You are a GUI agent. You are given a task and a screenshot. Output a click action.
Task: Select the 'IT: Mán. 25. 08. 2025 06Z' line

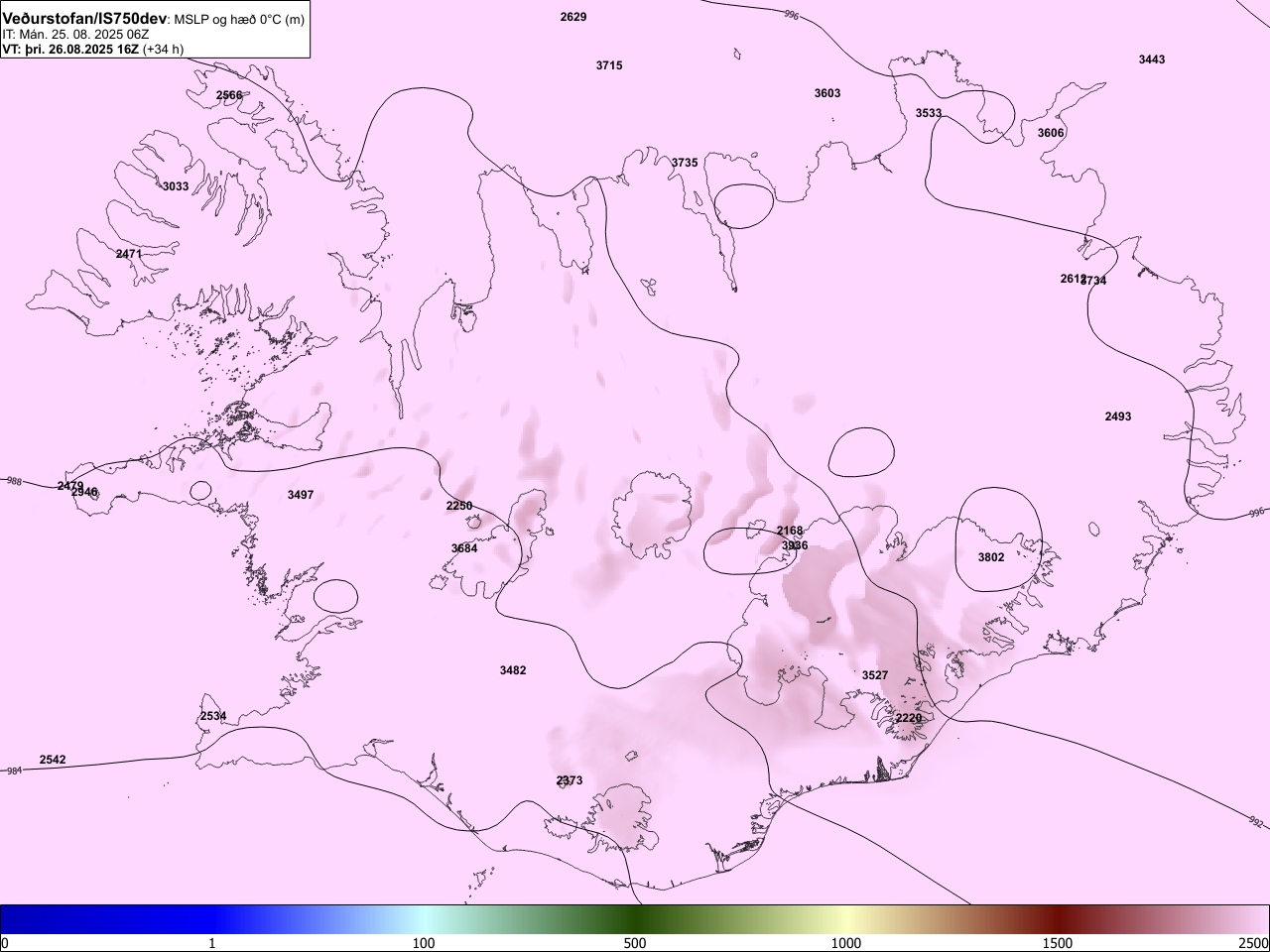75,34
